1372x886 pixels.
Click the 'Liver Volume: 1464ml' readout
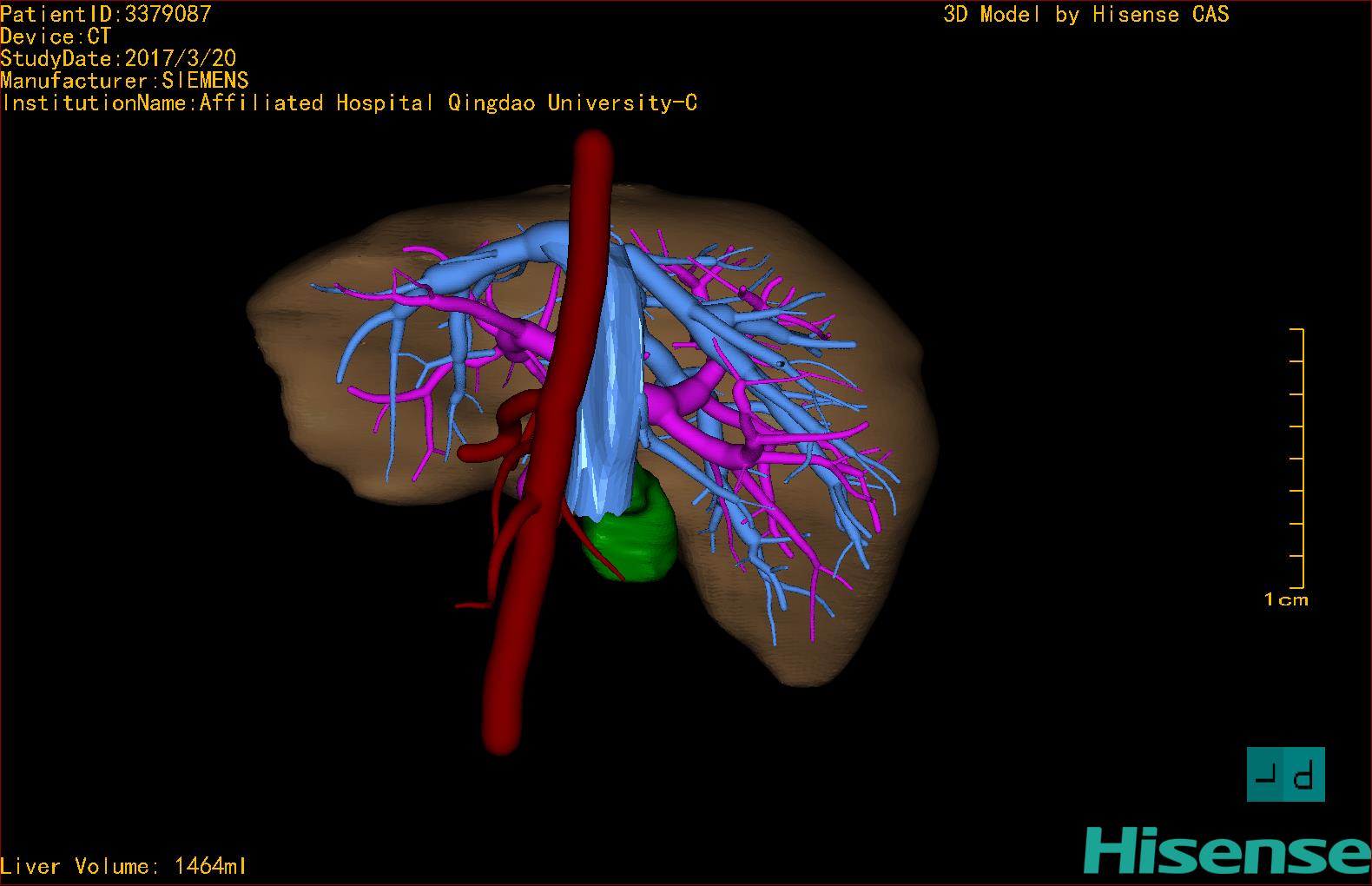click(x=124, y=866)
